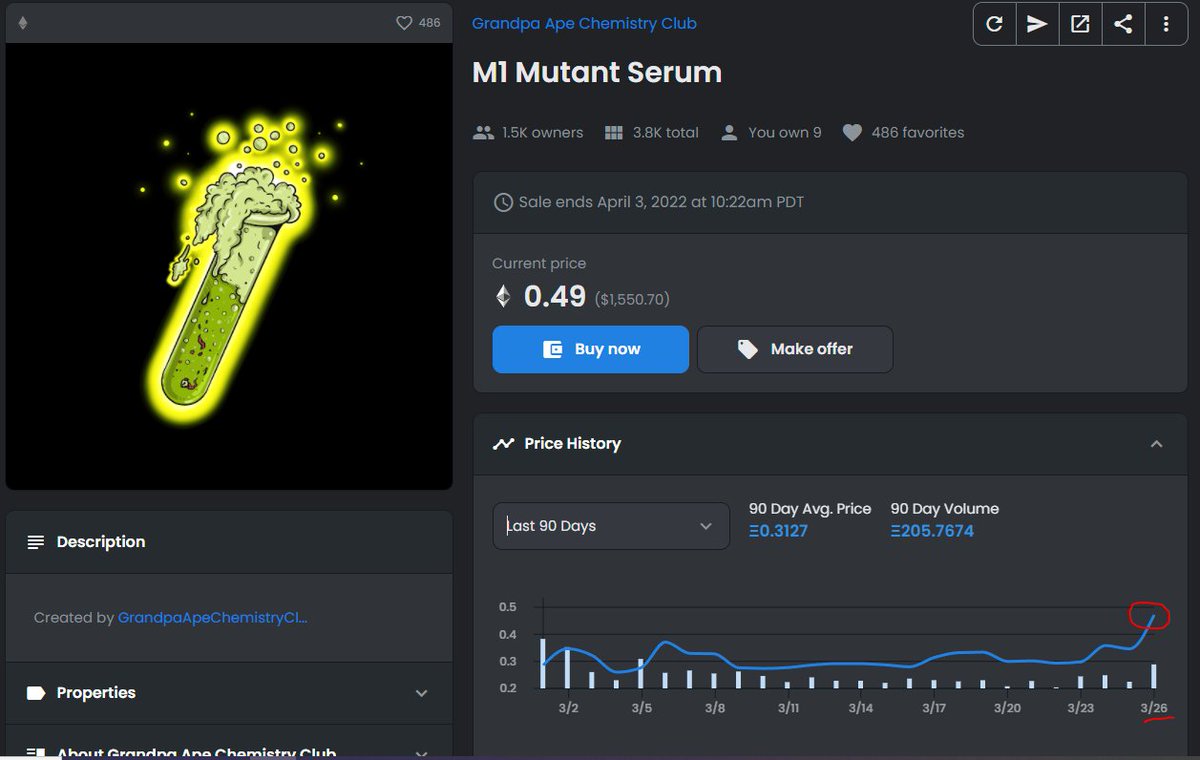
Task: Click the share icon
Action: pyautogui.click(x=1123, y=24)
